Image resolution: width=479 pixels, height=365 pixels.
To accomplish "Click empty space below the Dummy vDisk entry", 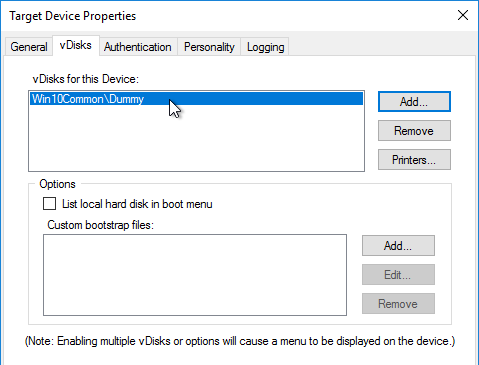I will click(x=196, y=138).
